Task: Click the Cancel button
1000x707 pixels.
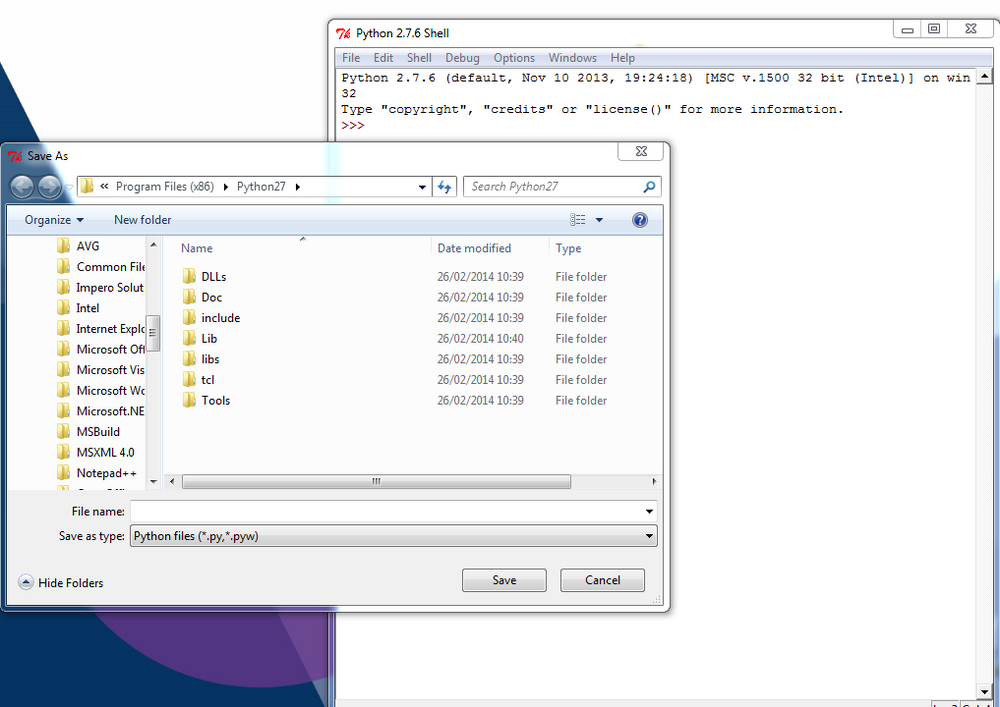Action: [603, 580]
